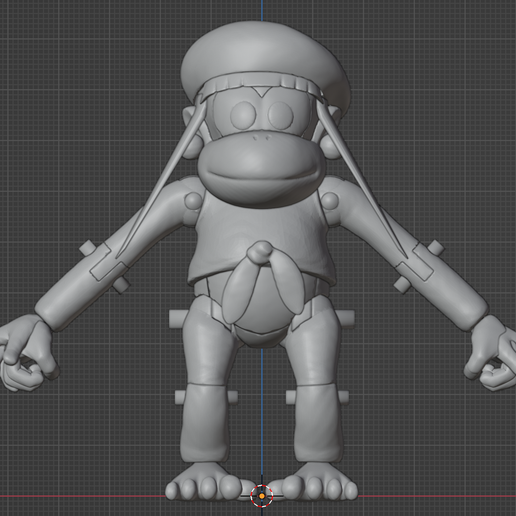Select the shoulder joint ball at screen right
Image resolution: width=516 pixels, height=516 pixels.
pyautogui.click(x=330, y=201)
